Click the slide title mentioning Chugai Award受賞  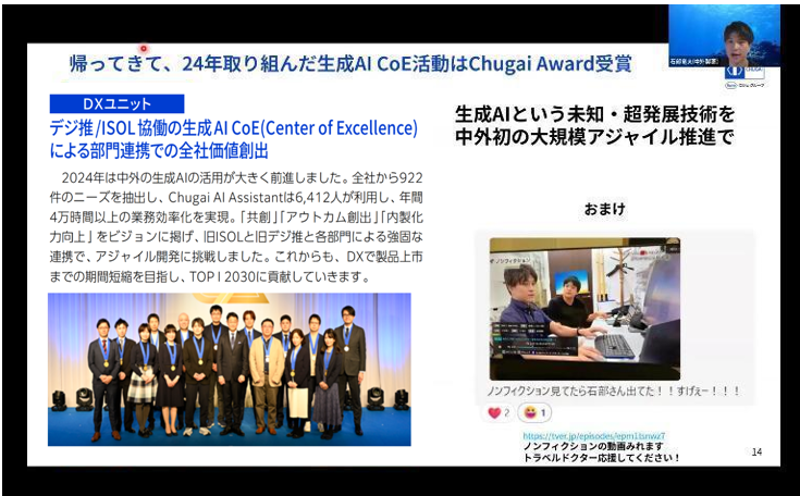tap(351, 64)
